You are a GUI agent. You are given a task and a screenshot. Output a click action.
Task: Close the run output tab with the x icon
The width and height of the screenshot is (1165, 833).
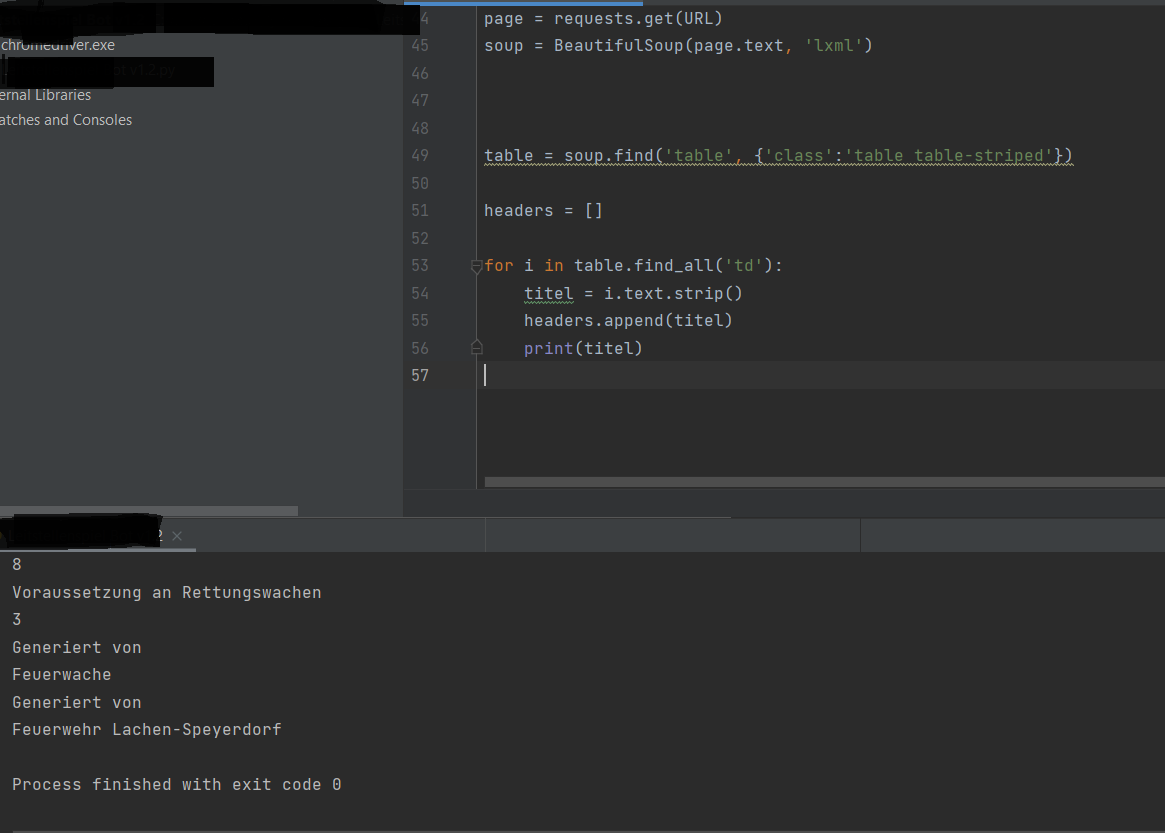click(176, 536)
